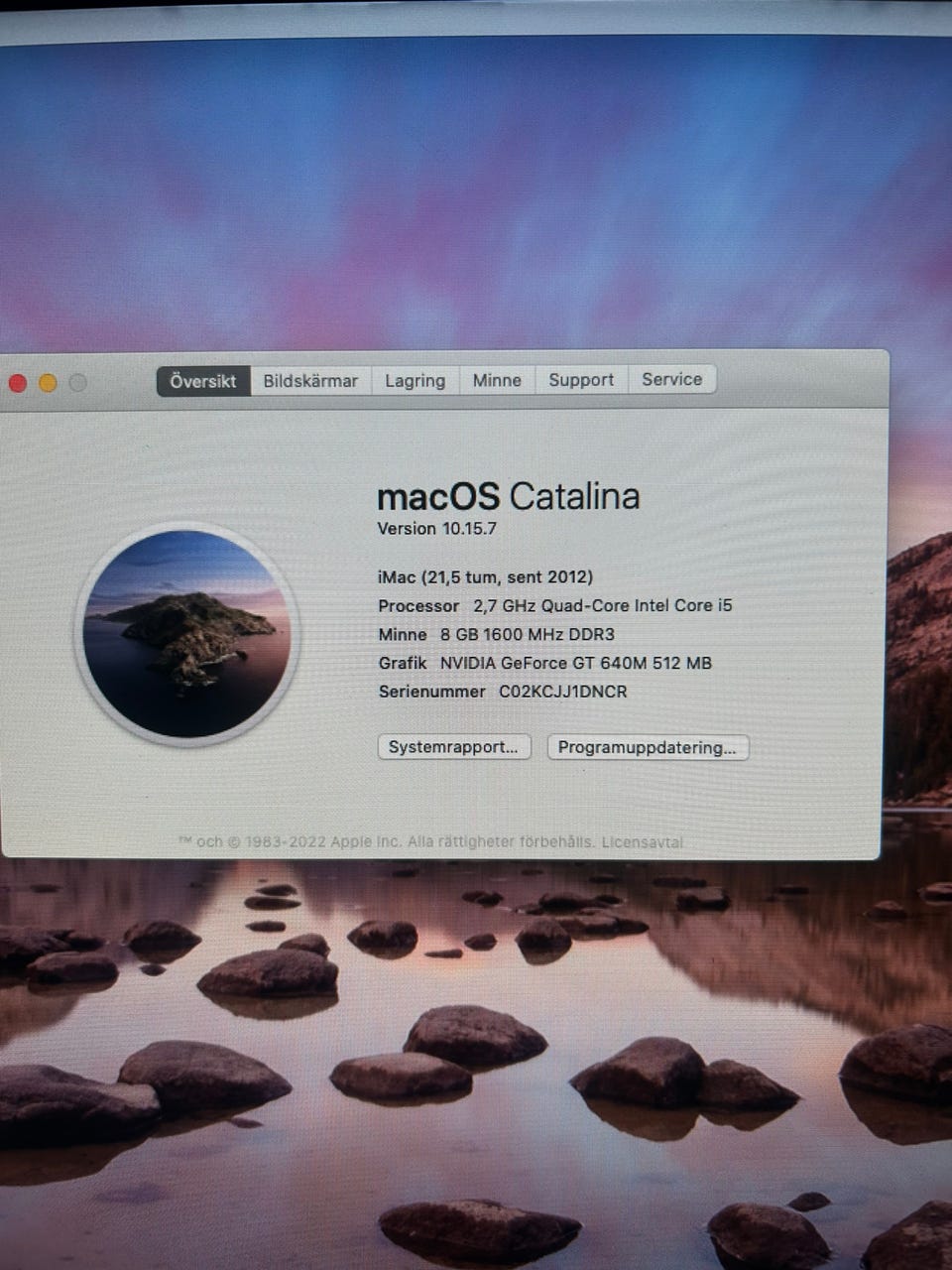Viewport: 952px width, 1270px height.
Task: Click the Processor label
Action: (418, 606)
